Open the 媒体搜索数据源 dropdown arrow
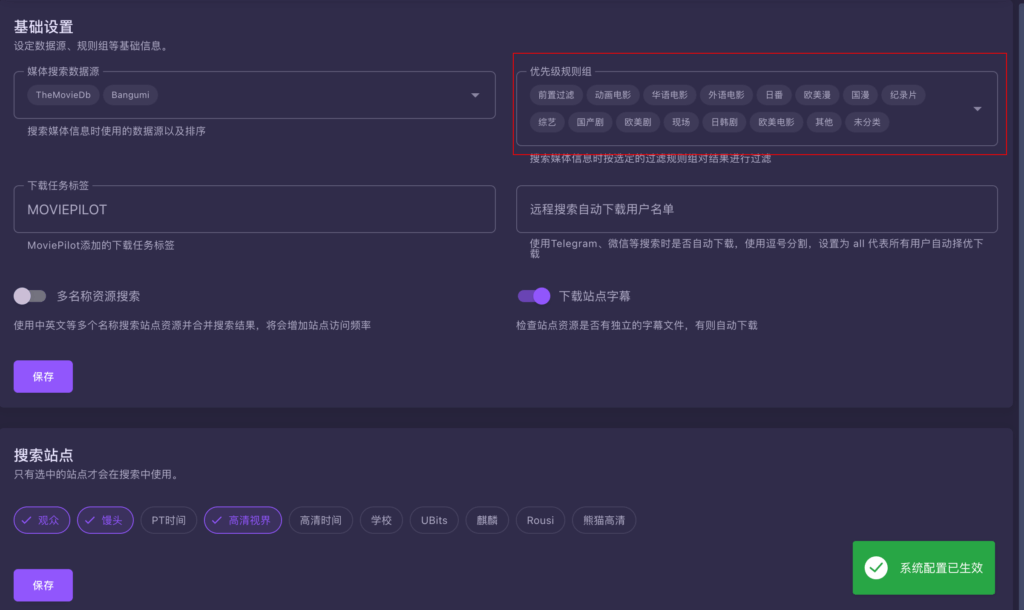The height and width of the screenshot is (610, 1024). (x=474, y=96)
